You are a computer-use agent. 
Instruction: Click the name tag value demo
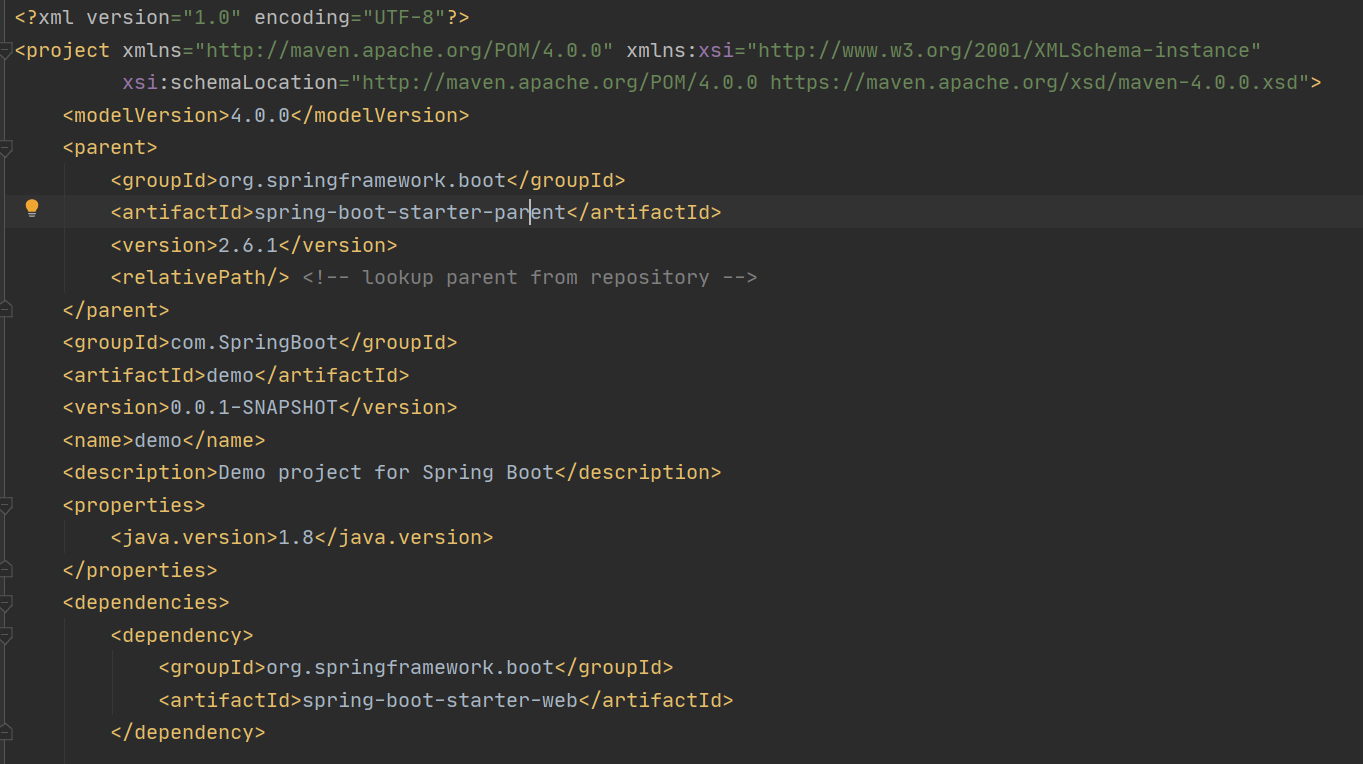point(158,440)
